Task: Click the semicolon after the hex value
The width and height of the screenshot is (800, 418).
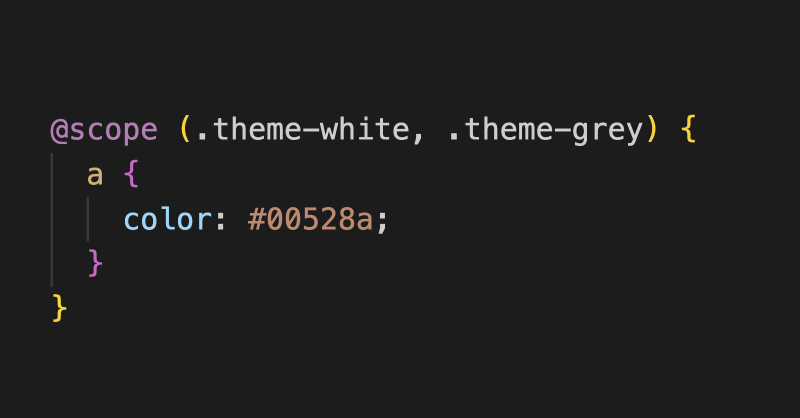Action: click(383, 222)
